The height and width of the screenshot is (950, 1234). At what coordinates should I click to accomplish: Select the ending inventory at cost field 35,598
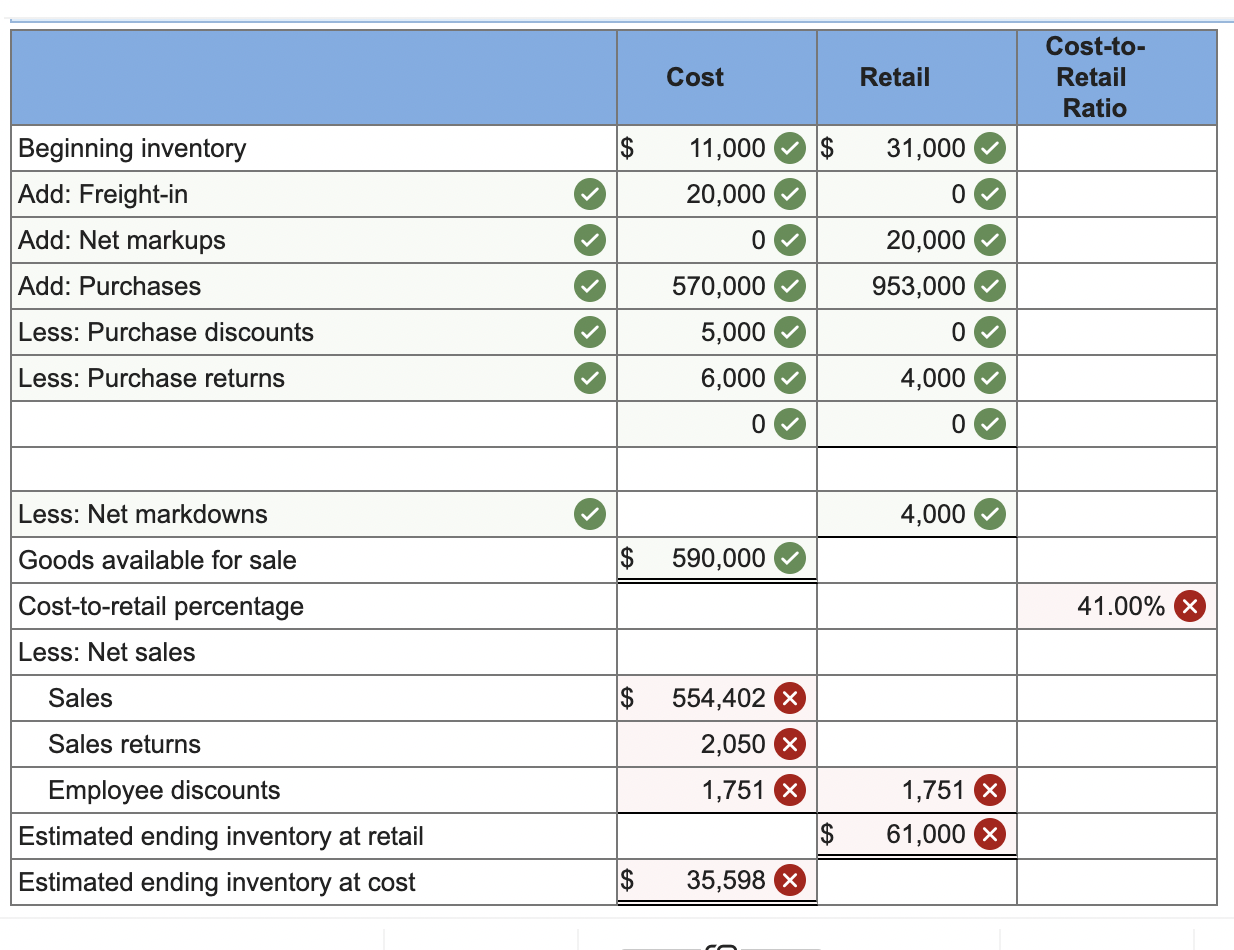click(717, 880)
